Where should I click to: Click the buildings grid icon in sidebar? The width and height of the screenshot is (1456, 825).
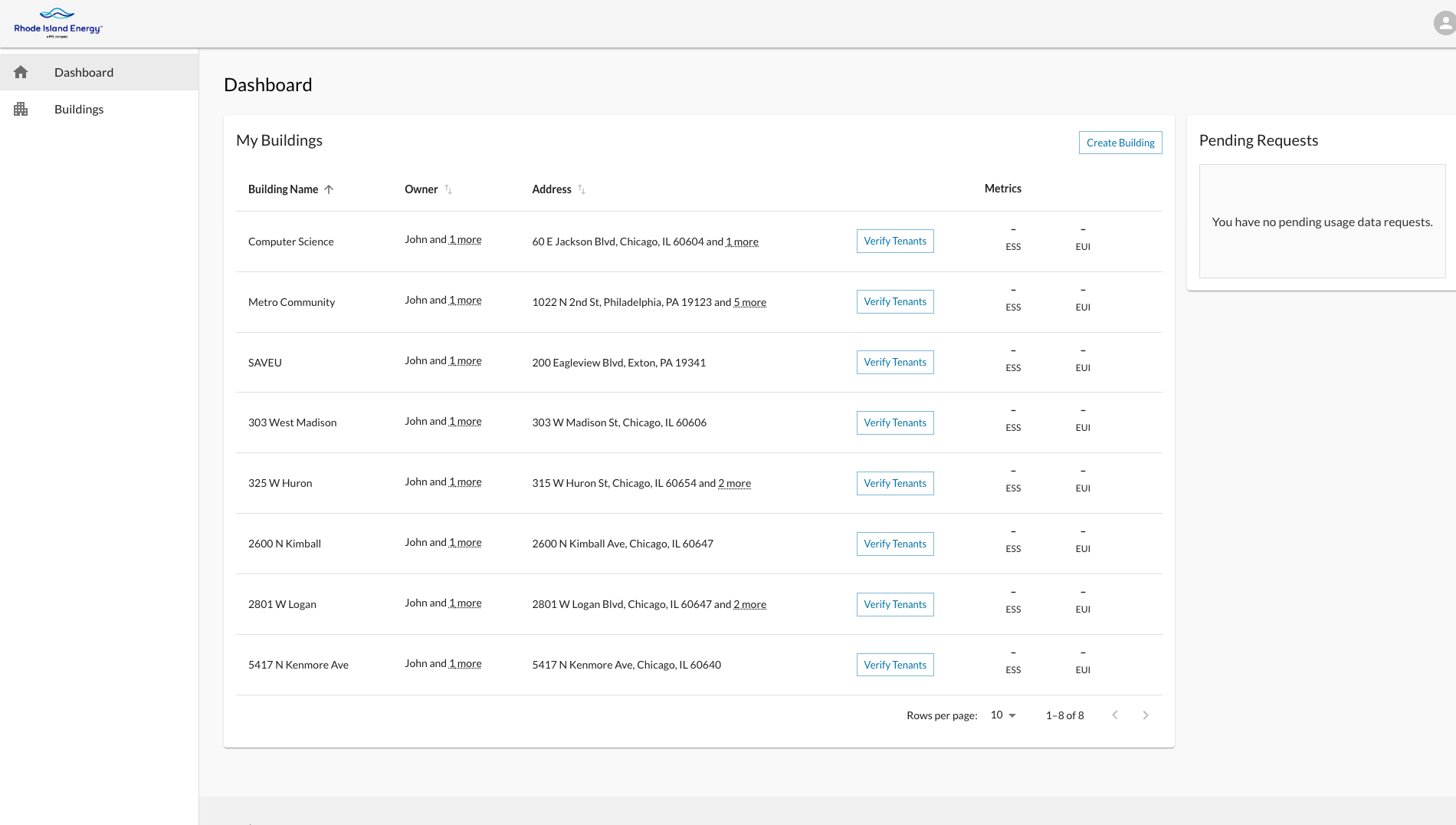[x=21, y=109]
